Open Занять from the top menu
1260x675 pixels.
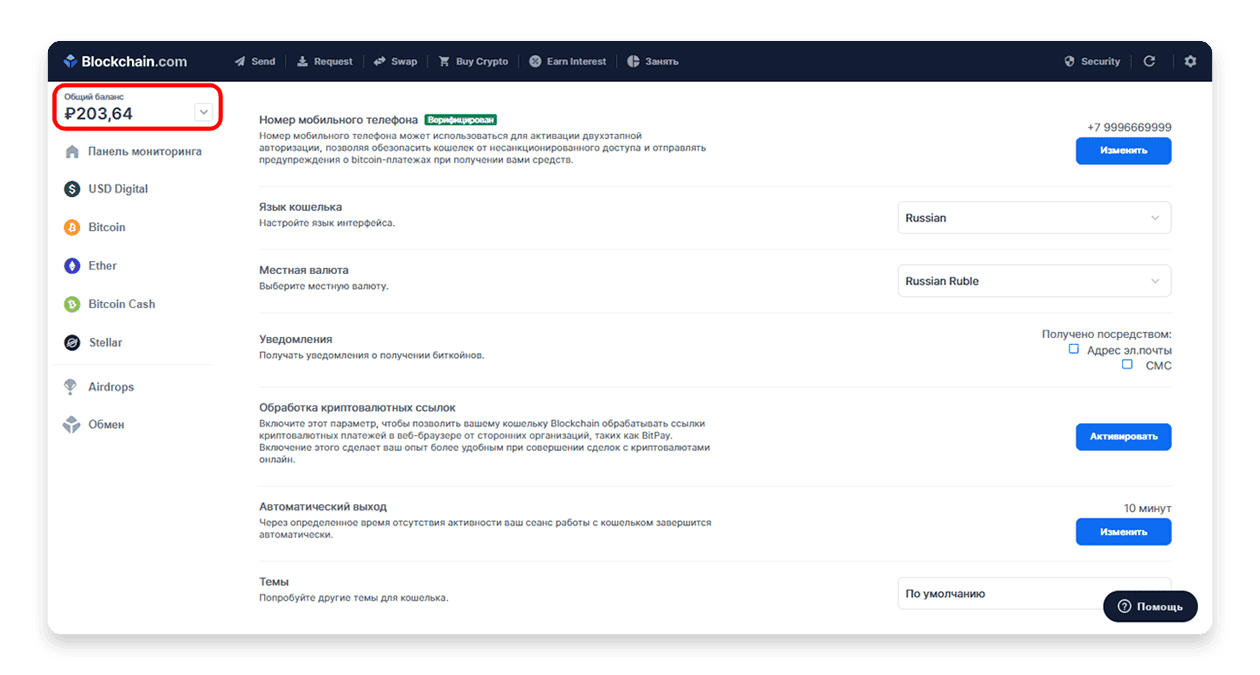[653, 61]
